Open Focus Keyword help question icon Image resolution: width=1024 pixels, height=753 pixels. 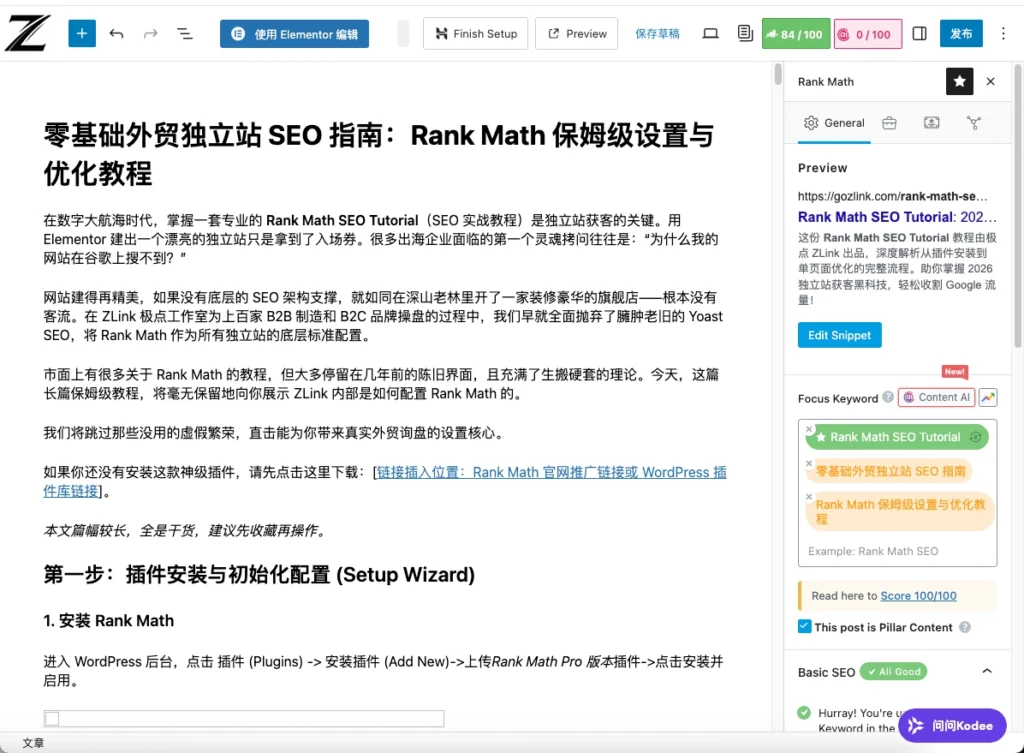click(888, 396)
